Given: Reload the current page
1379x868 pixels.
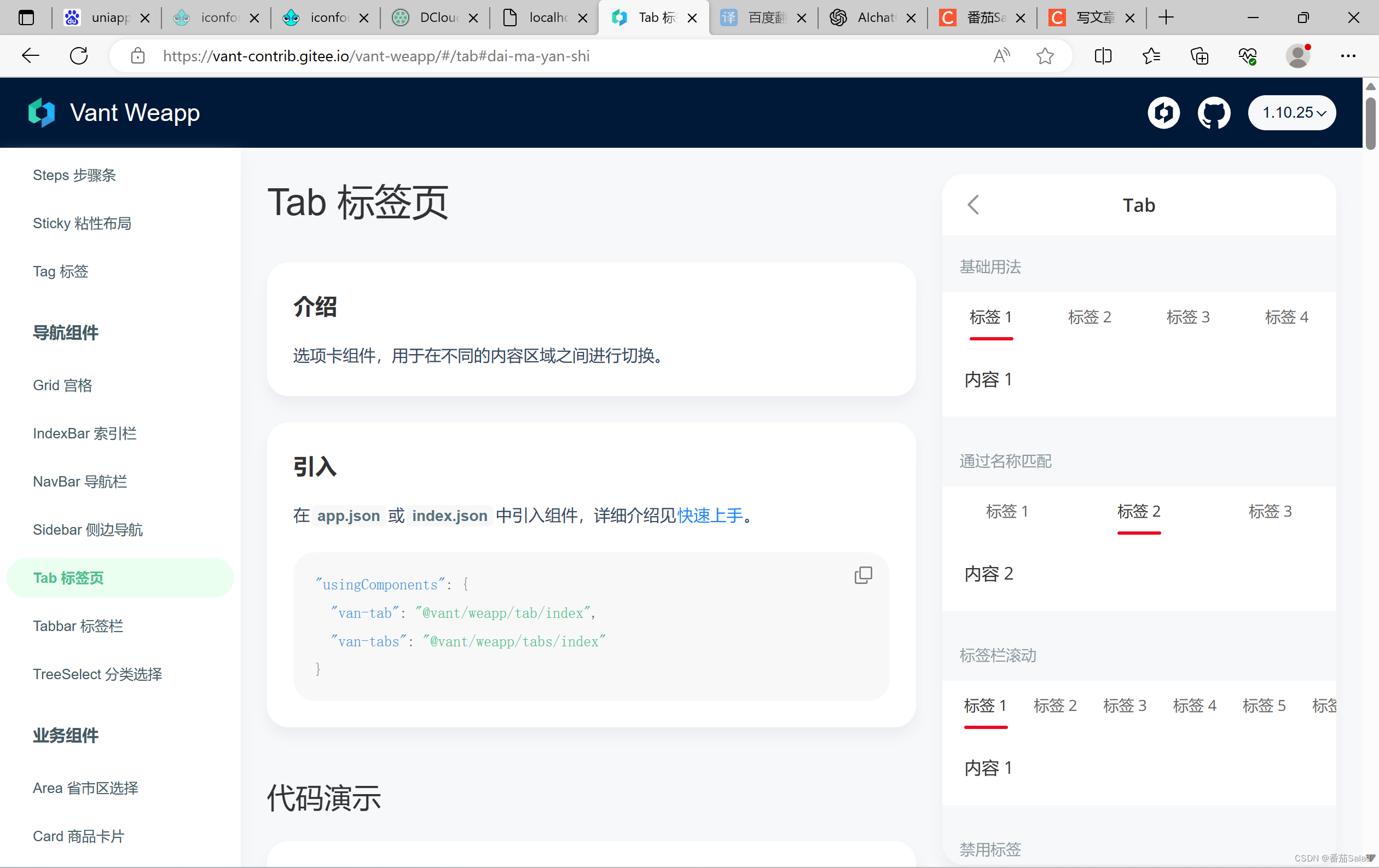Looking at the screenshot, I should pos(79,56).
